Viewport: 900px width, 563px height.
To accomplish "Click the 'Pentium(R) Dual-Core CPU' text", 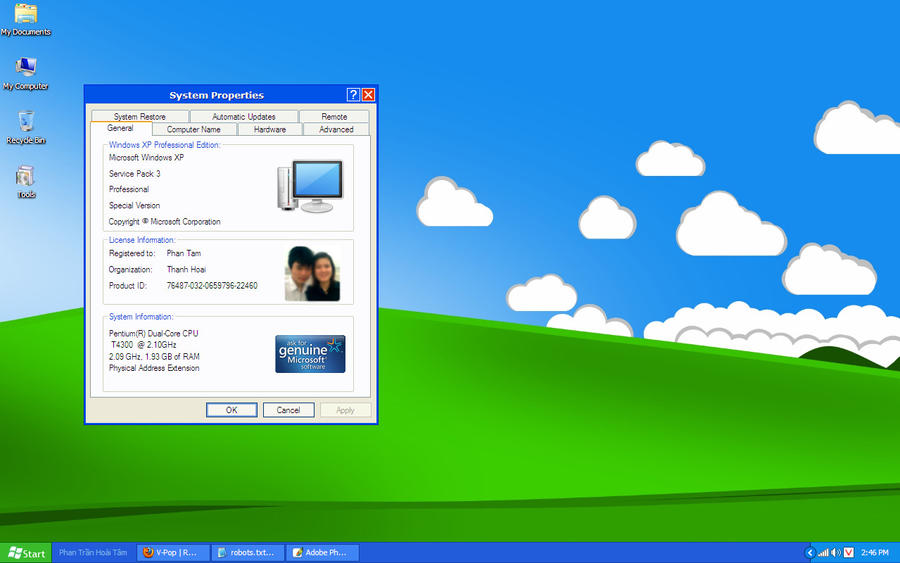I will tap(153, 333).
